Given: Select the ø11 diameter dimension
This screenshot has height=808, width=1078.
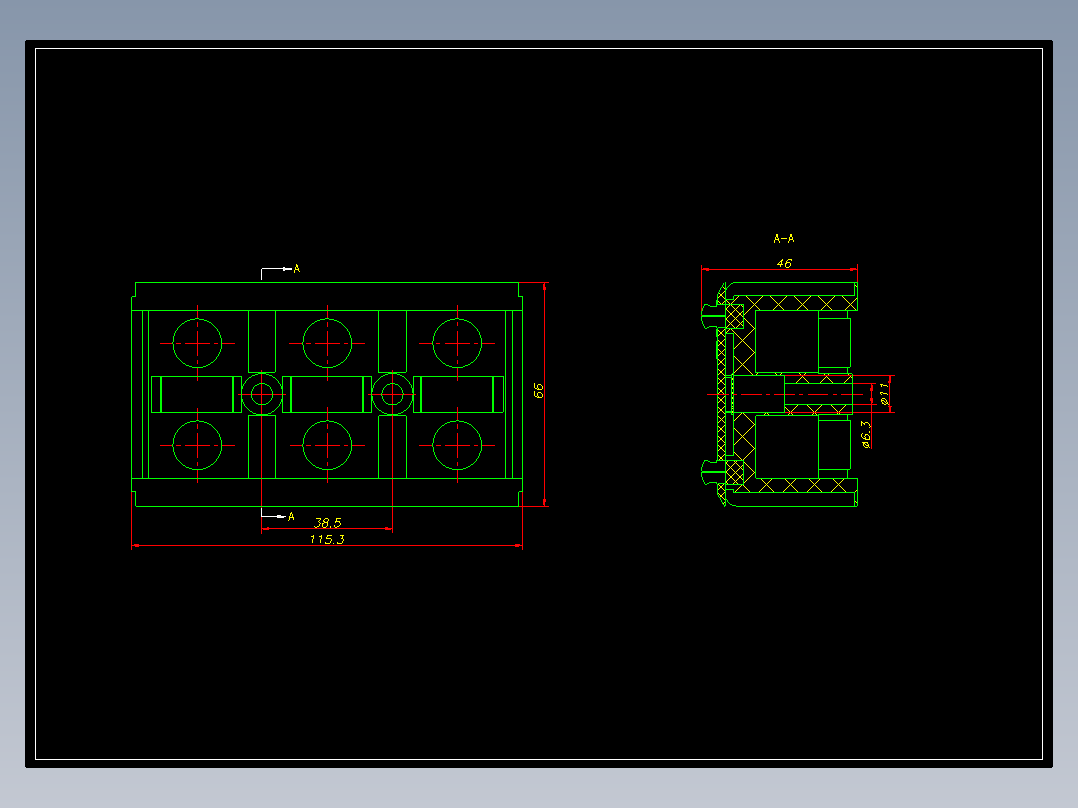Looking at the screenshot, I should pos(884,393).
